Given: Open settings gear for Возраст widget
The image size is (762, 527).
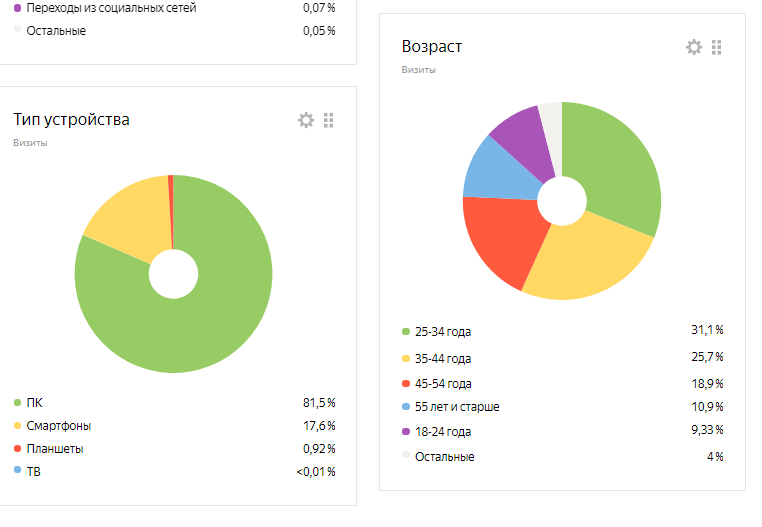Looking at the screenshot, I should 694,47.
